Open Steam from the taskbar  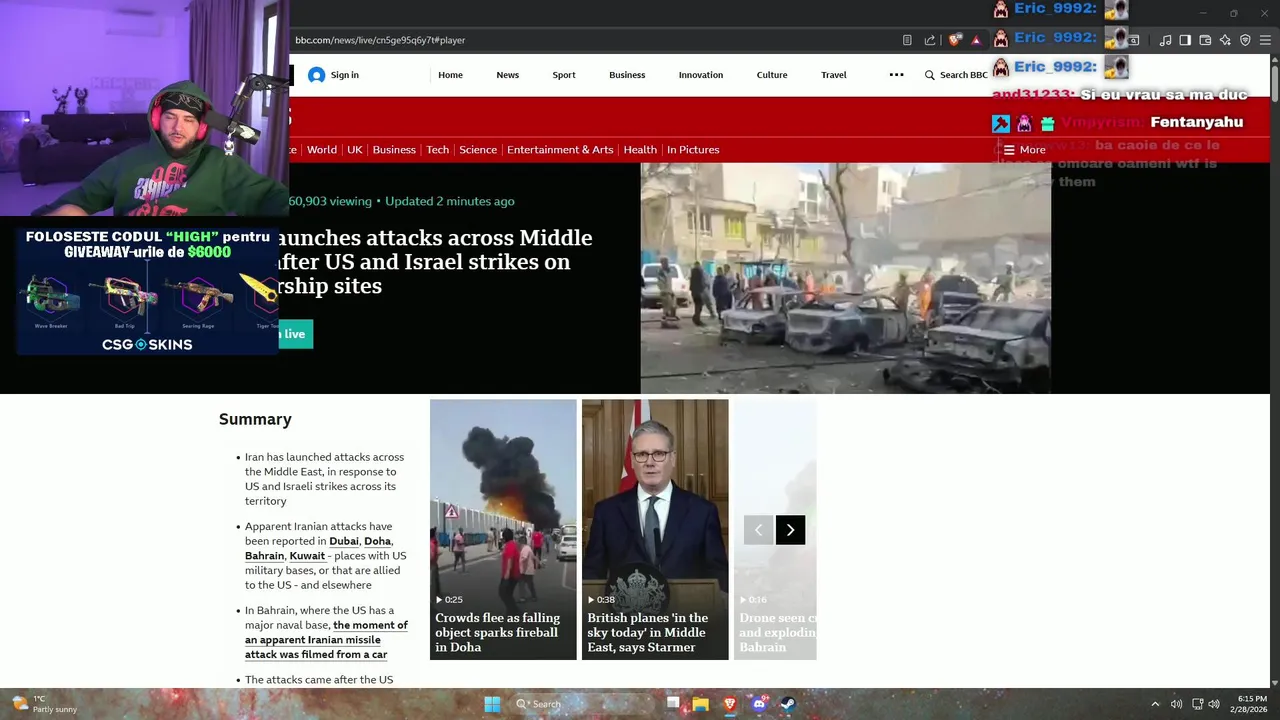click(787, 704)
